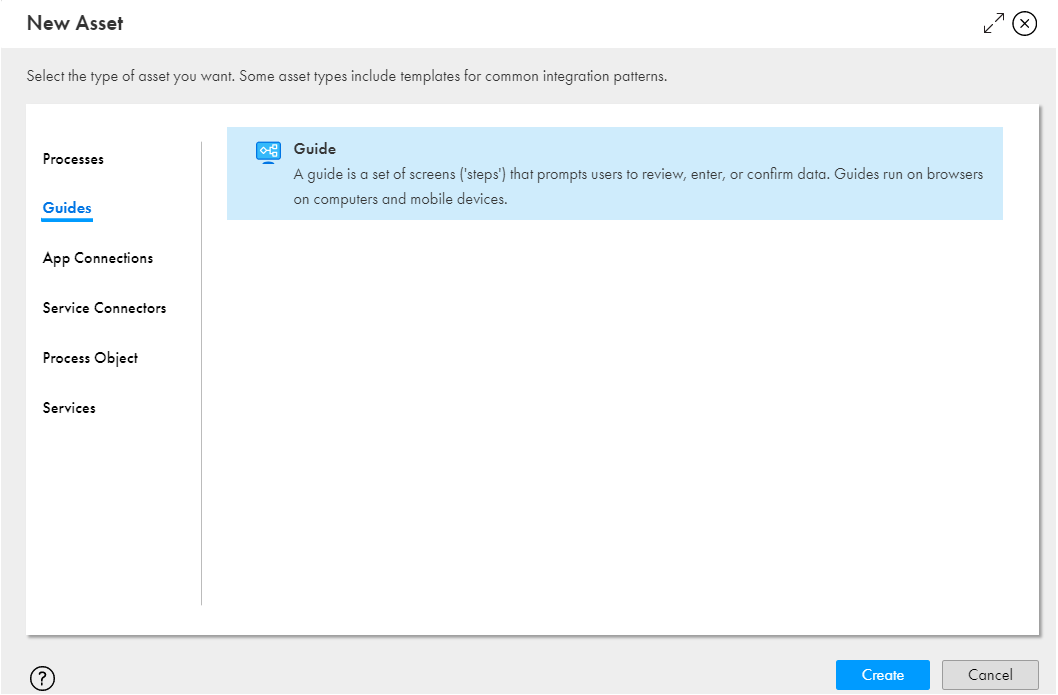Viewport: 1058px width, 695px height.
Task: Select the Guides category
Action: [x=67, y=208]
